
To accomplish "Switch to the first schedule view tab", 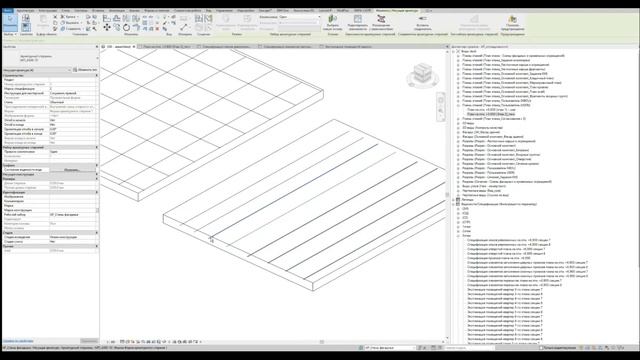I will (226, 47).
